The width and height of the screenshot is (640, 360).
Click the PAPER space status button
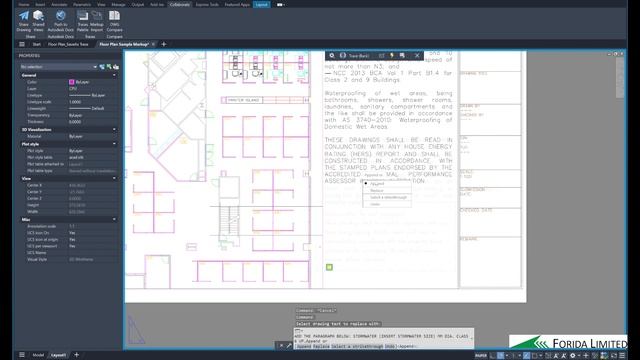pos(481,356)
